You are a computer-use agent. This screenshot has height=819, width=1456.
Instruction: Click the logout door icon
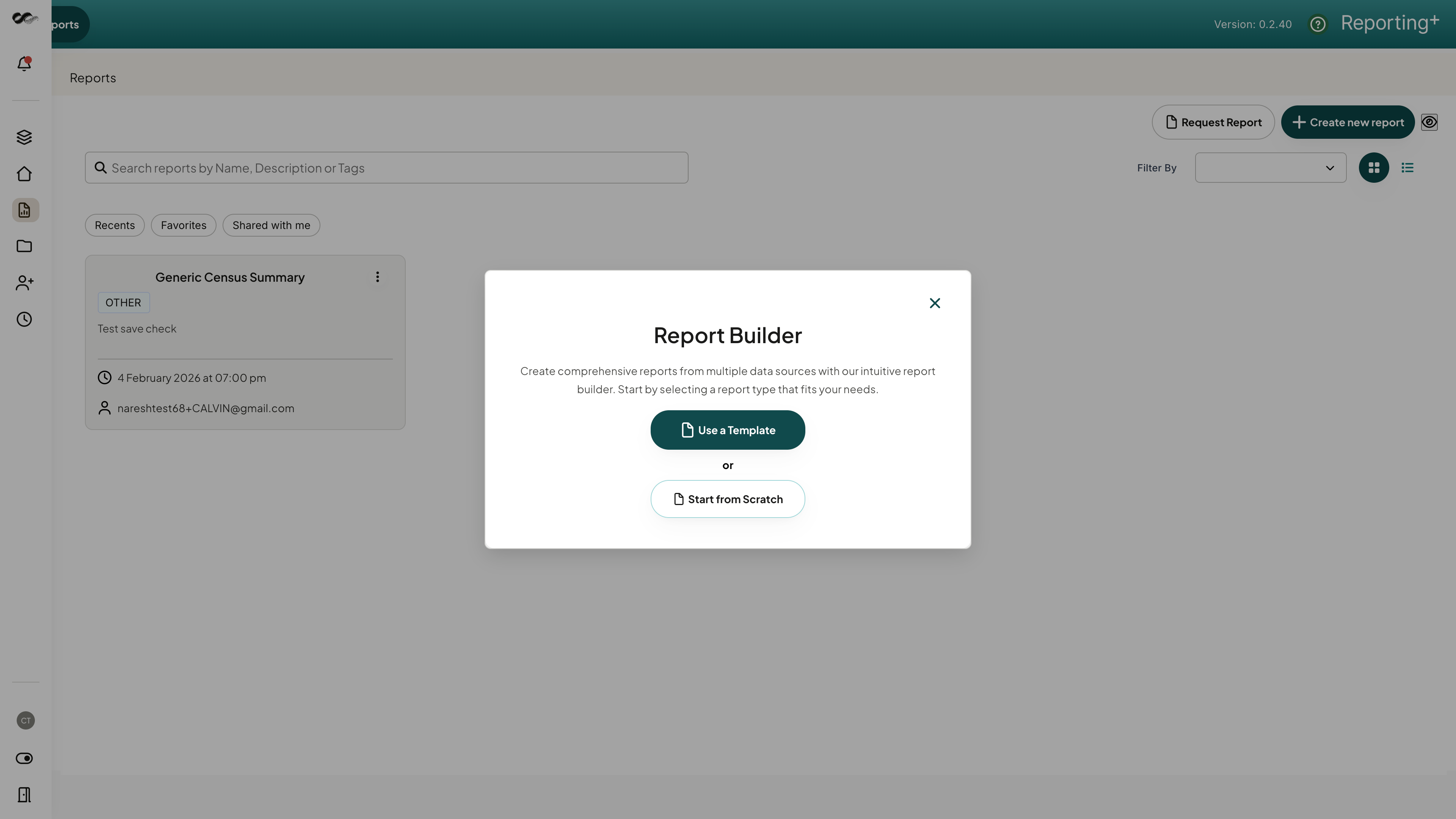coord(24,795)
